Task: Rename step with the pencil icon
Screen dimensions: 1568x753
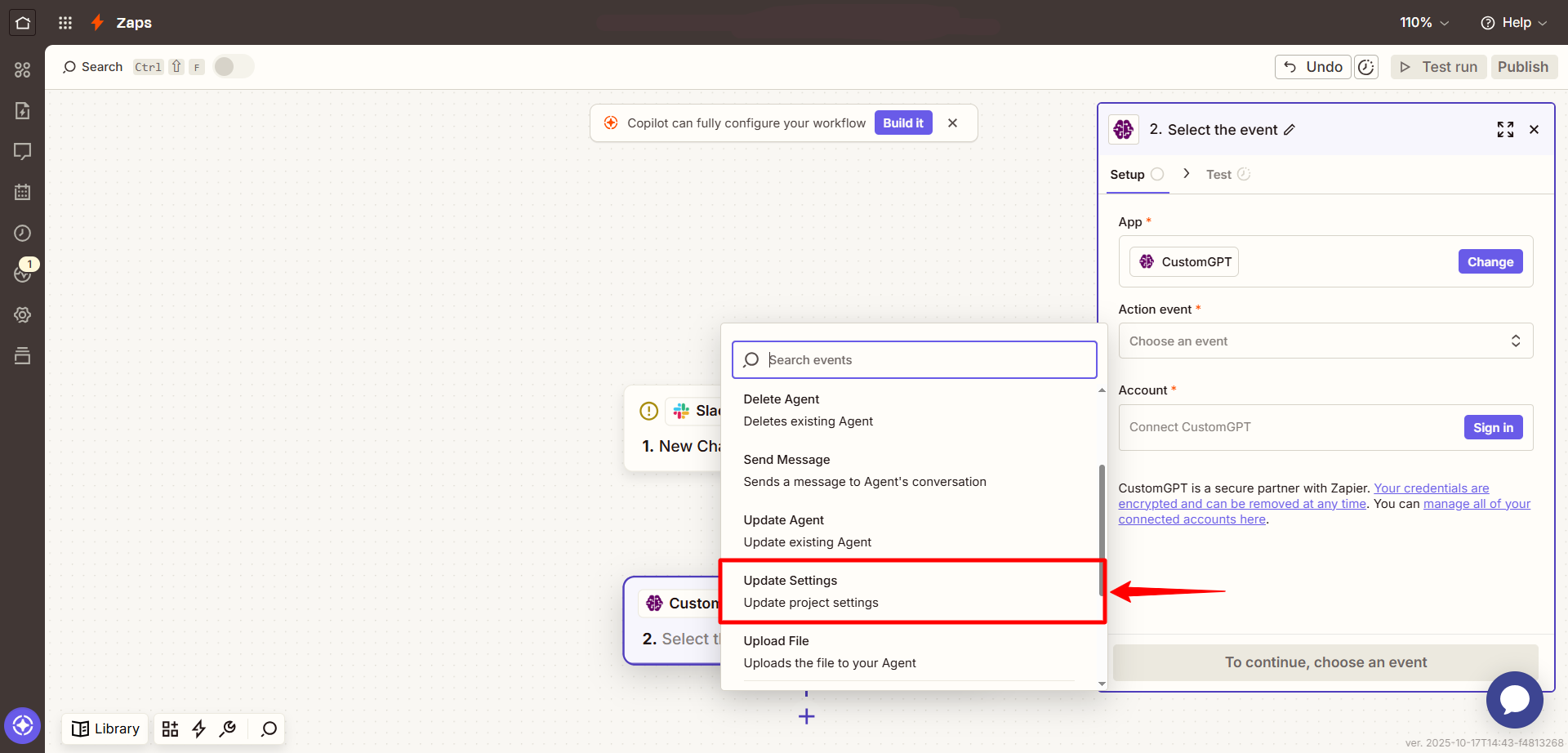Action: (1290, 130)
